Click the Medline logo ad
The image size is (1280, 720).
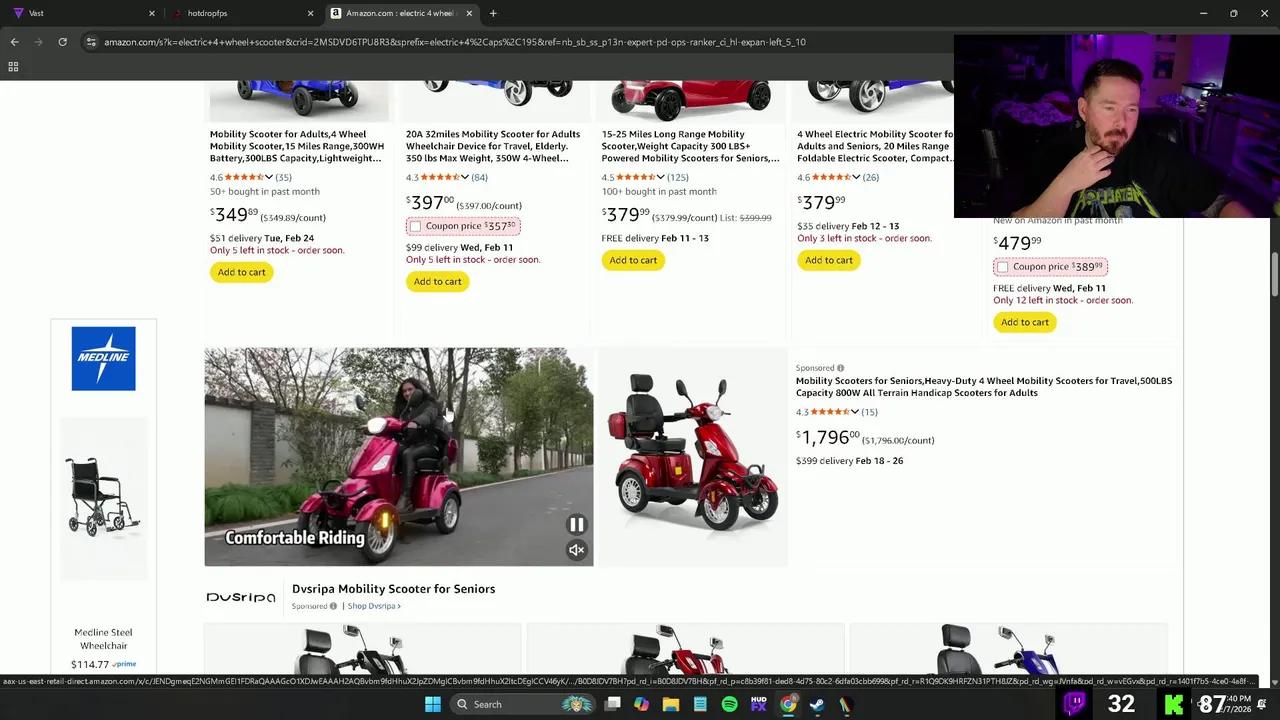(x=103, y=358)
